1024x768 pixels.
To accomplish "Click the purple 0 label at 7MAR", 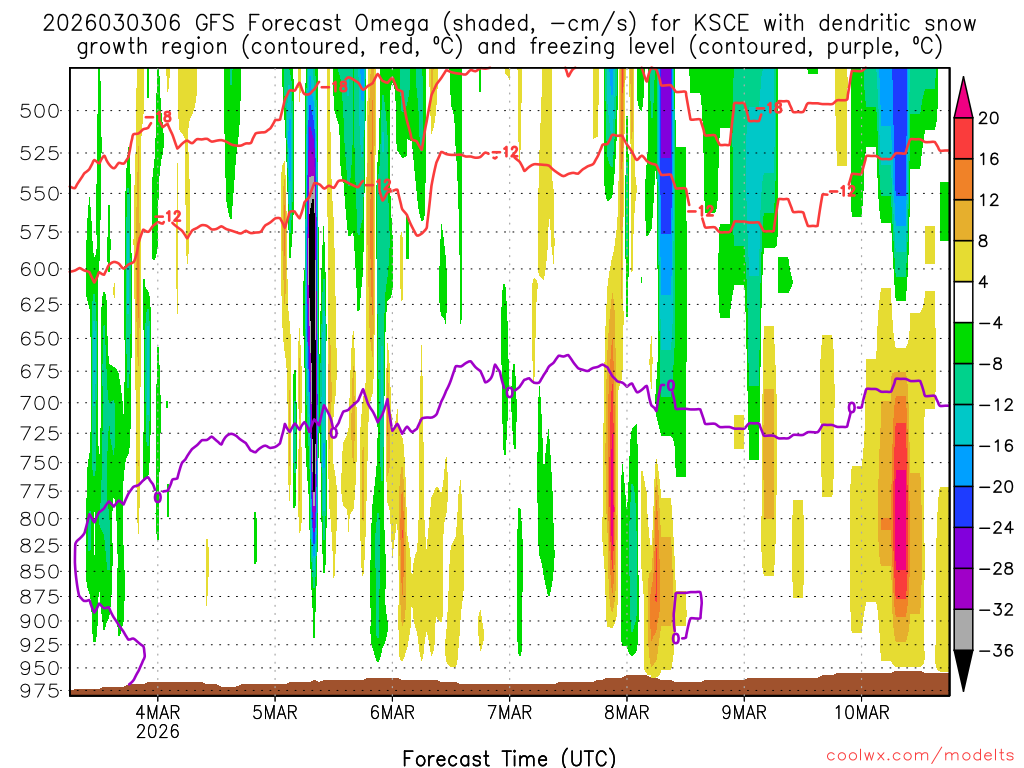I will click(509, 392).
